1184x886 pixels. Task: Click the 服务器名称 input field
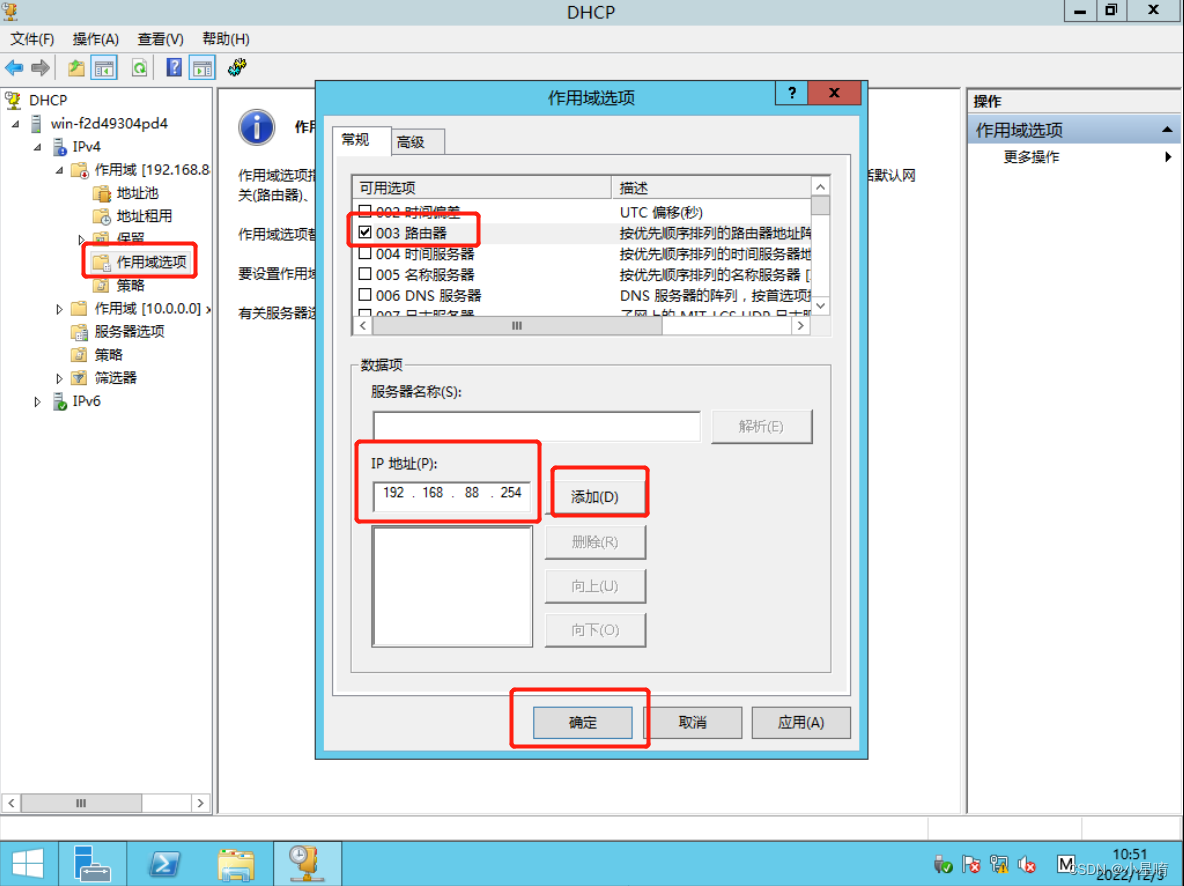tap(537, 427)
